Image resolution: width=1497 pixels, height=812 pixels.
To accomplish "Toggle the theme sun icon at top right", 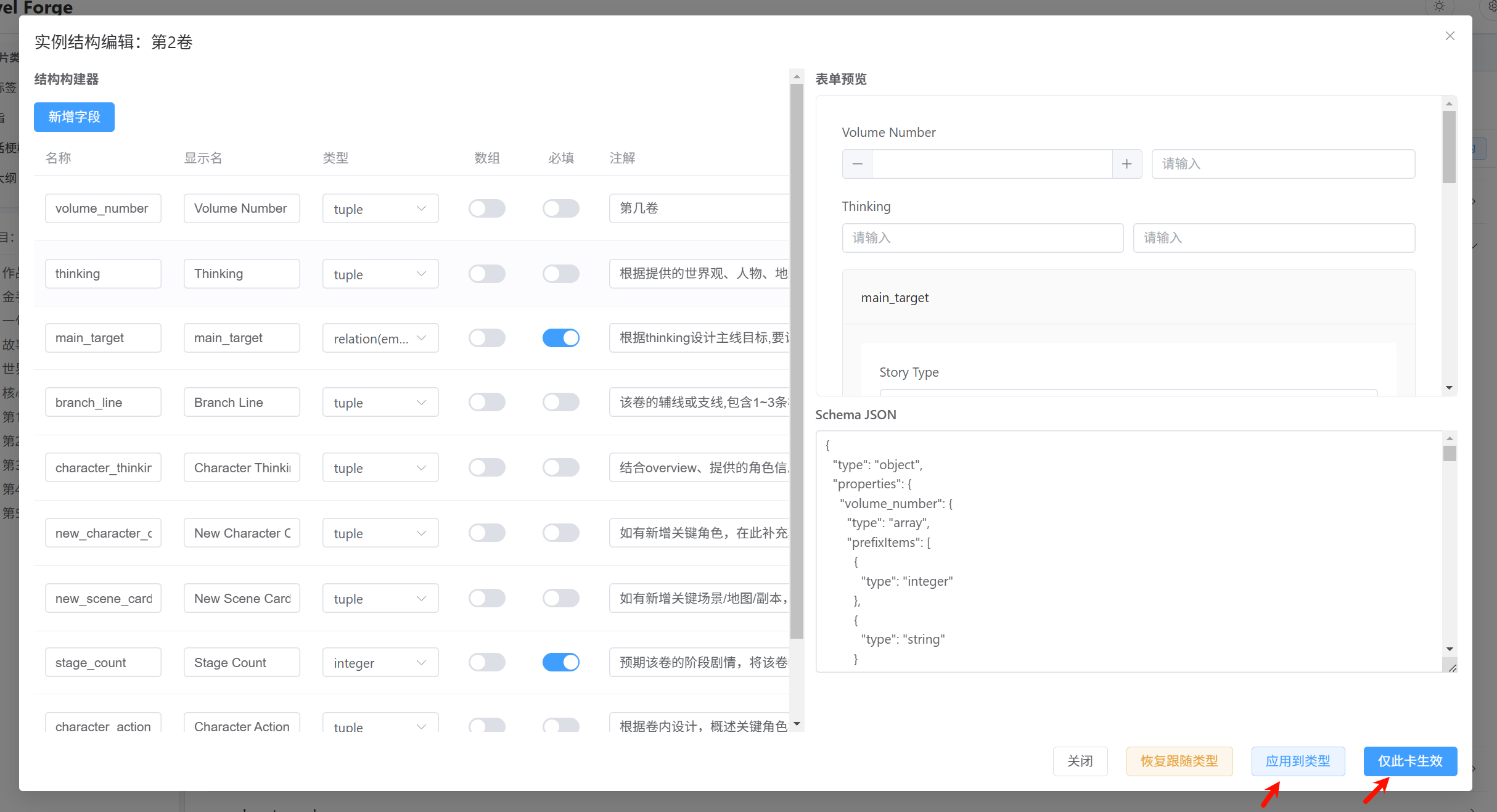I will [x=1439, y=6].
